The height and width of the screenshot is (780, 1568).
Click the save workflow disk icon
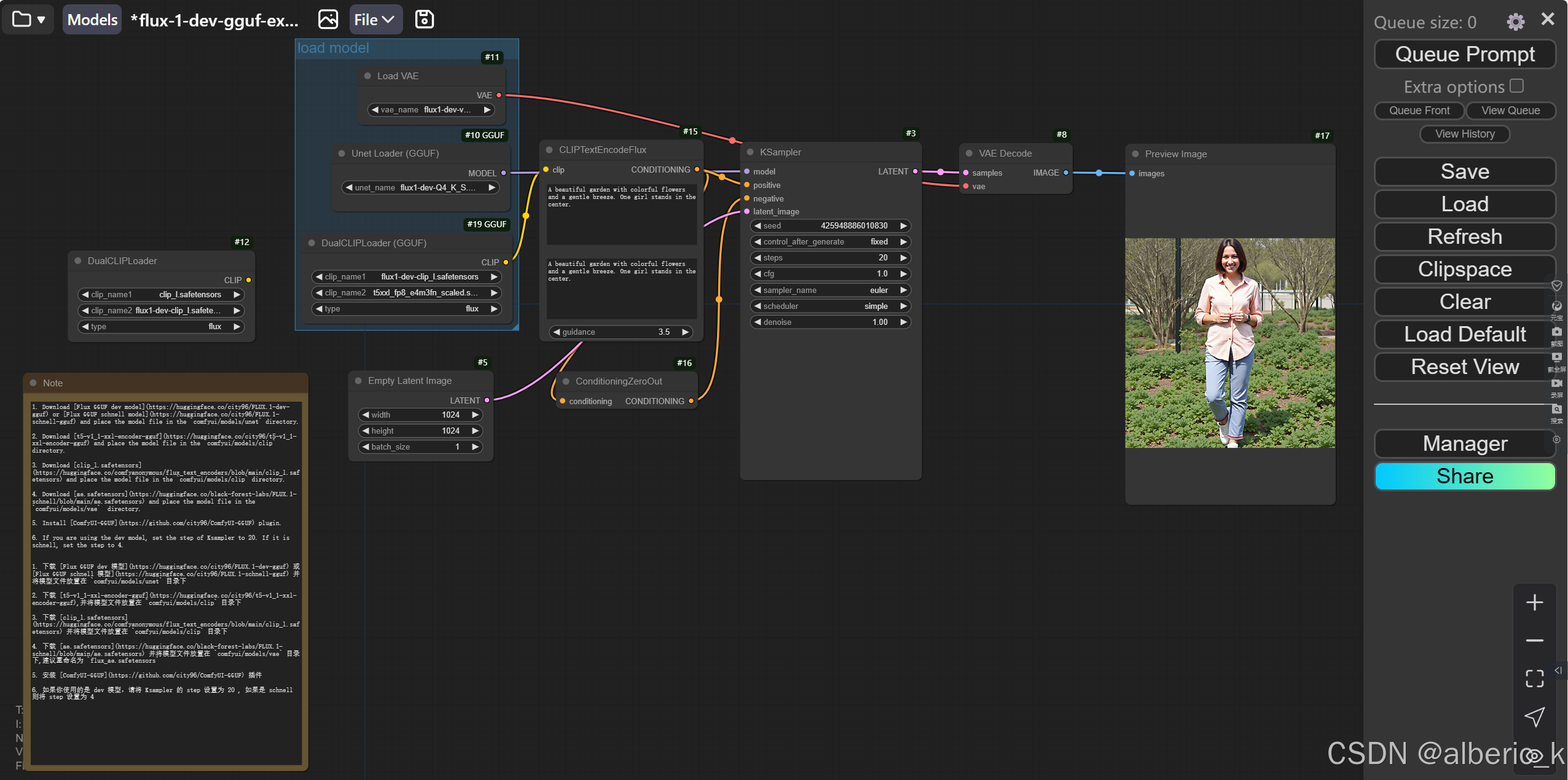pos(424,20)
